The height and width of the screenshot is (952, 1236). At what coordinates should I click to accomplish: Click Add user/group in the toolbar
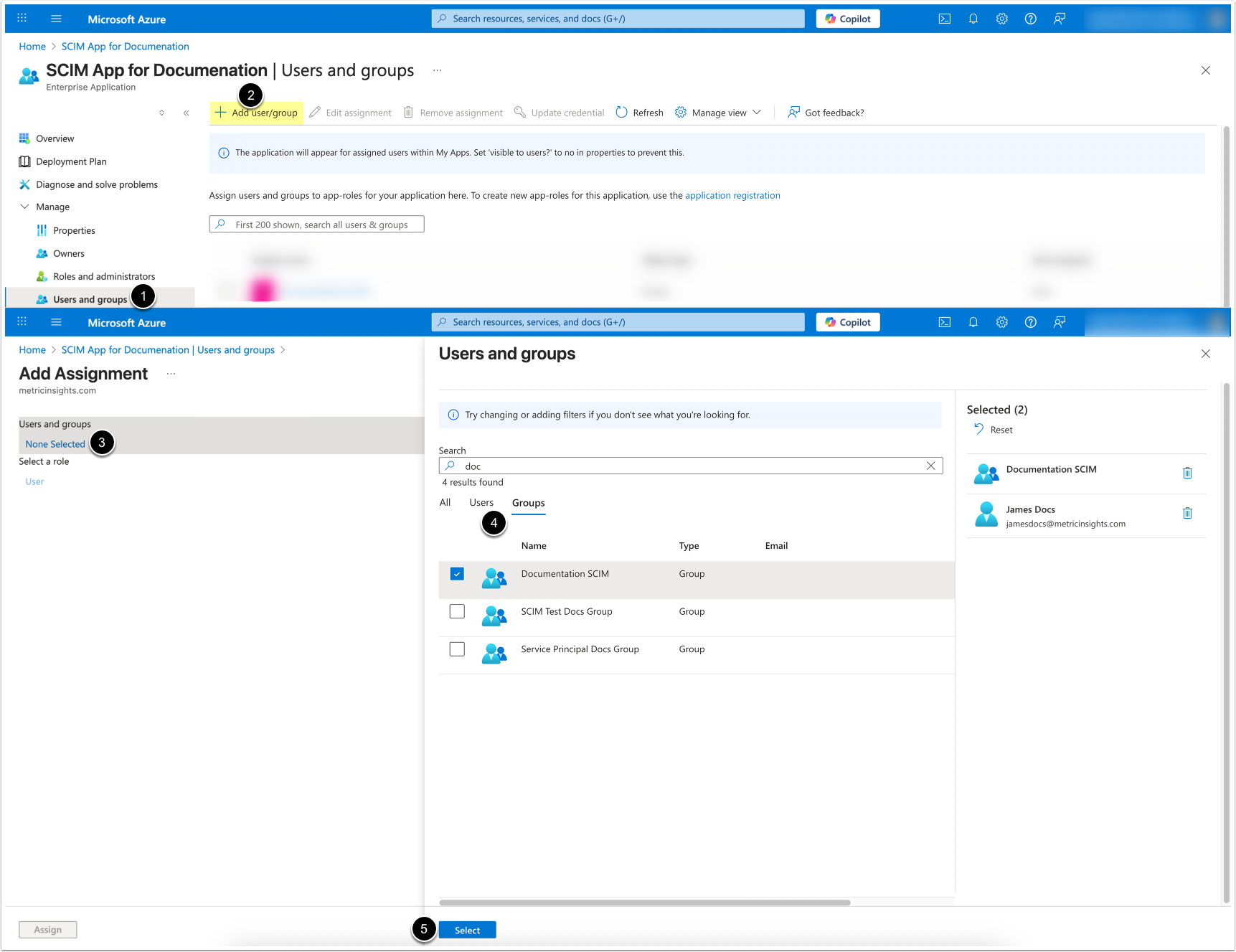pos(256,113)
